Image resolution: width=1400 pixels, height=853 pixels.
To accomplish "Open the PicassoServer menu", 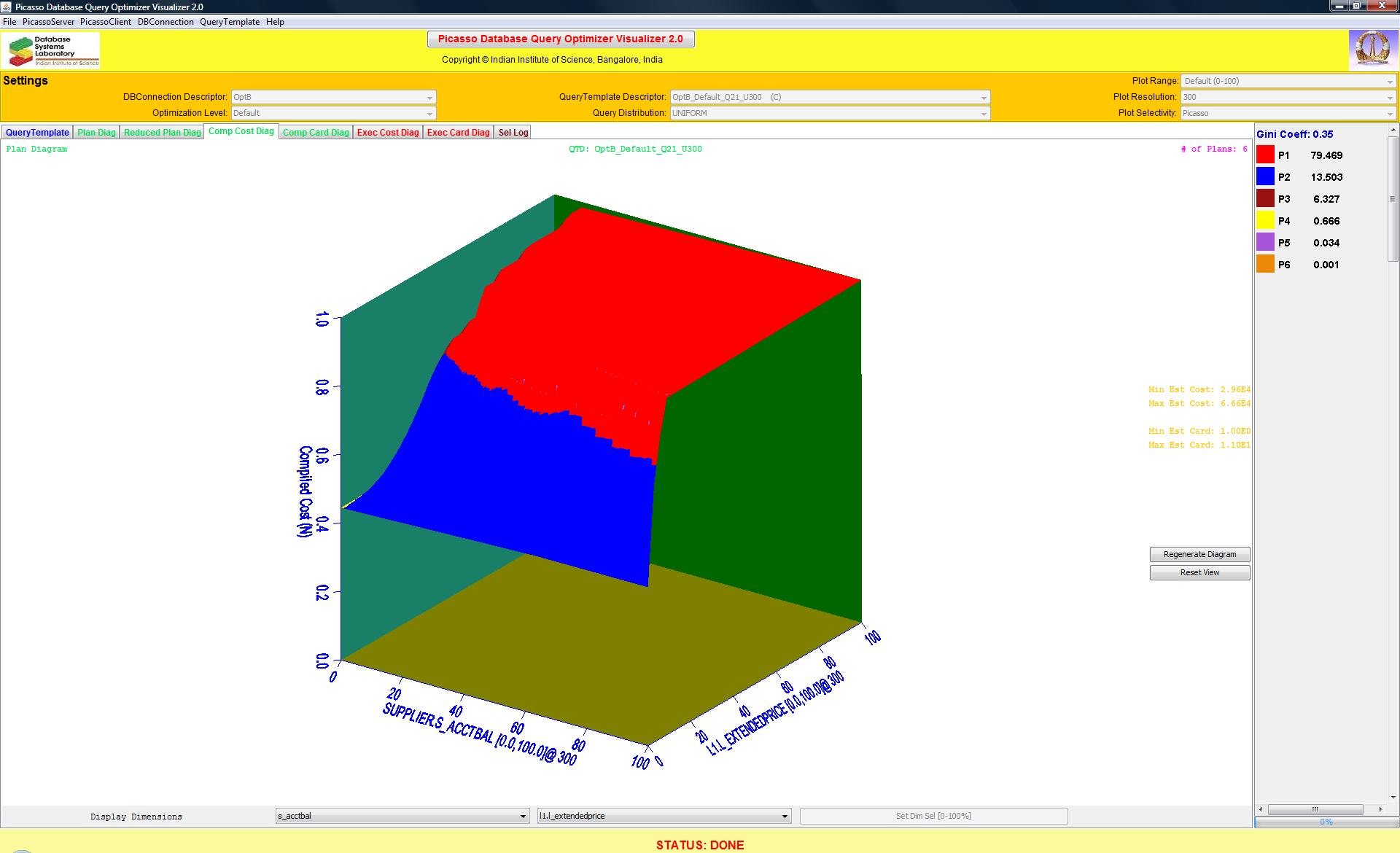I will [48, 22].
